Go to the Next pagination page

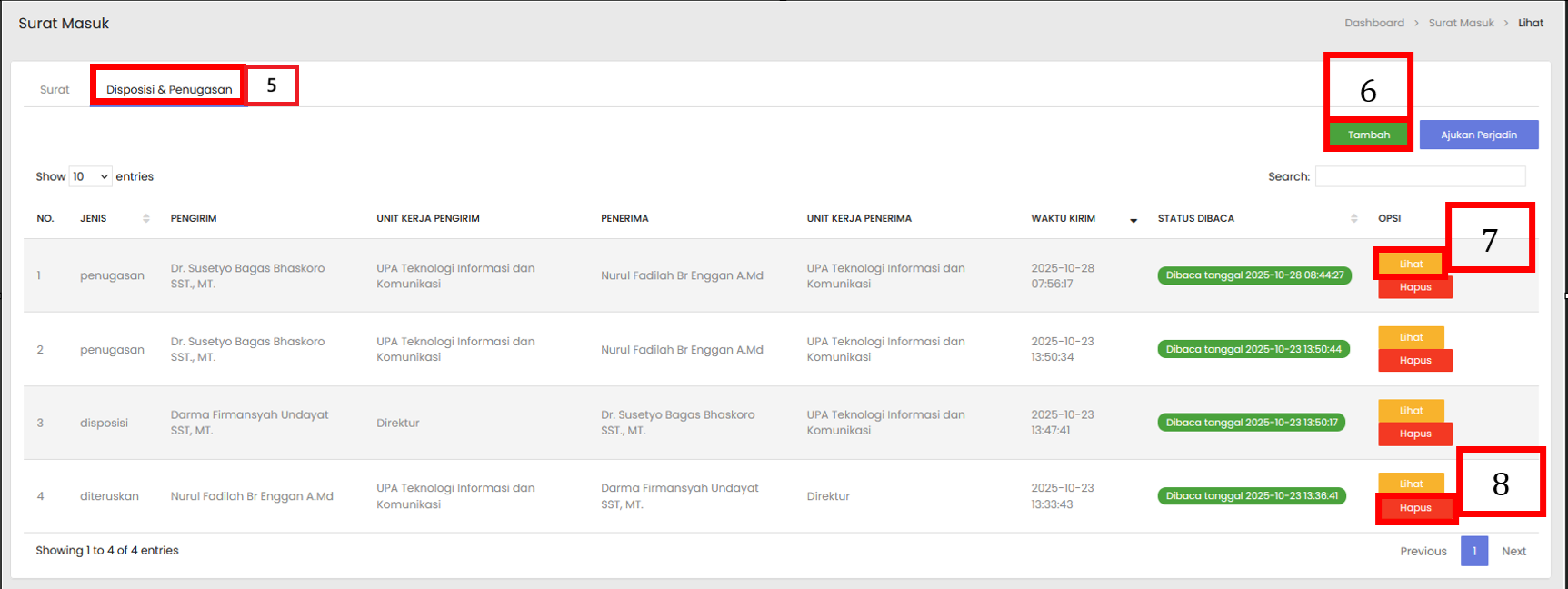click(1513, 551)
